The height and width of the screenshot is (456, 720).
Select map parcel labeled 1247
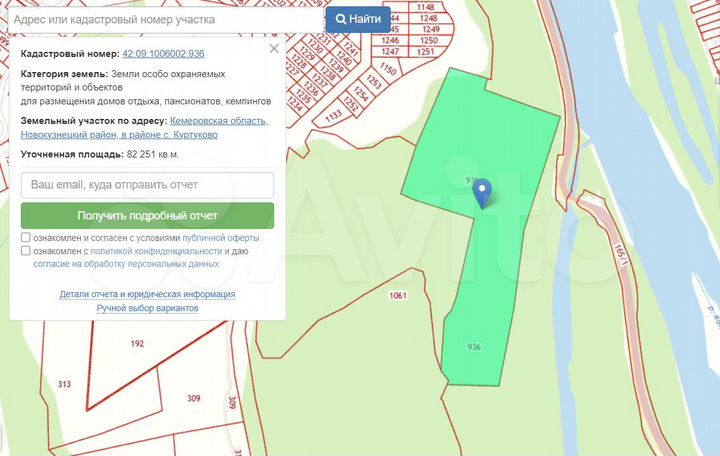click(390, 51)
